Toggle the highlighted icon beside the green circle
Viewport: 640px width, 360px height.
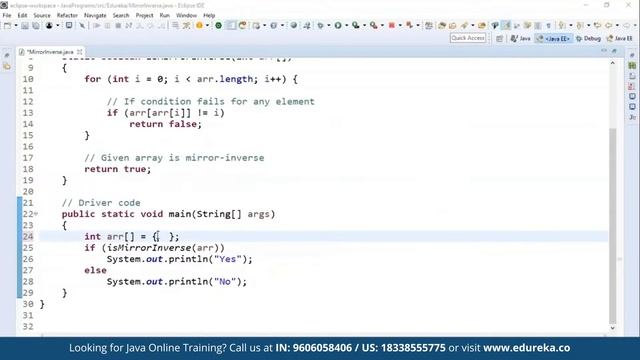pos(231,26)
